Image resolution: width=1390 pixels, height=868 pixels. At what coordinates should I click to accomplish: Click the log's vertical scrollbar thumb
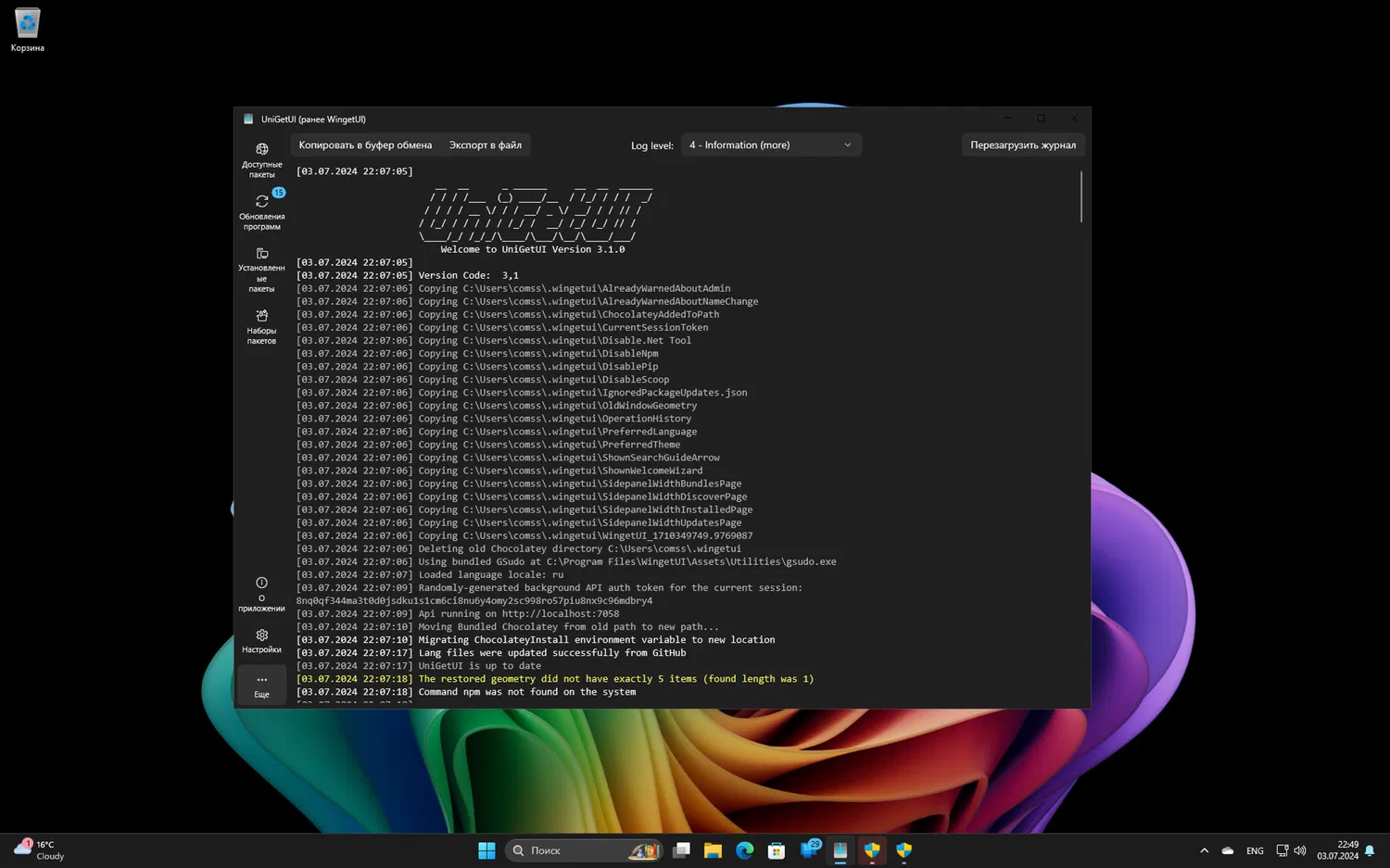[x=1080, y=196]
